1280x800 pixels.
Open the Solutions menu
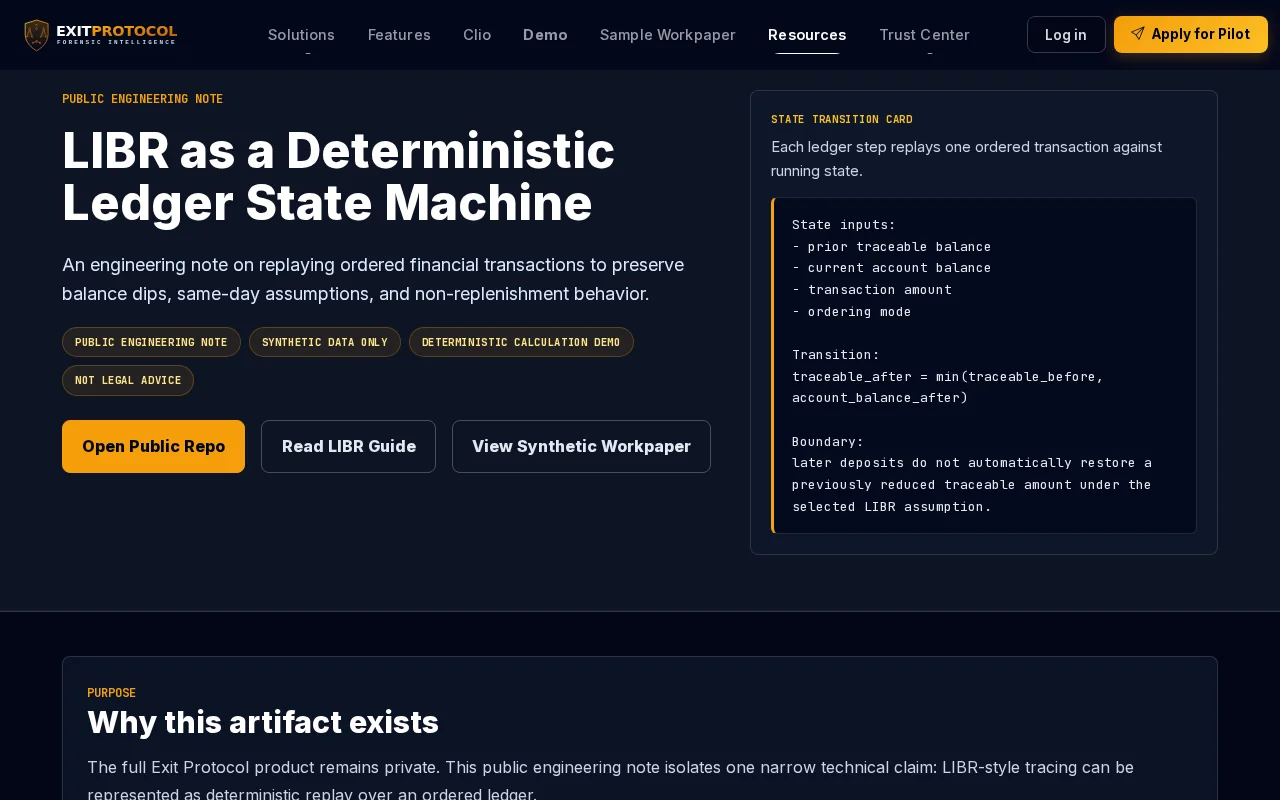301,35
